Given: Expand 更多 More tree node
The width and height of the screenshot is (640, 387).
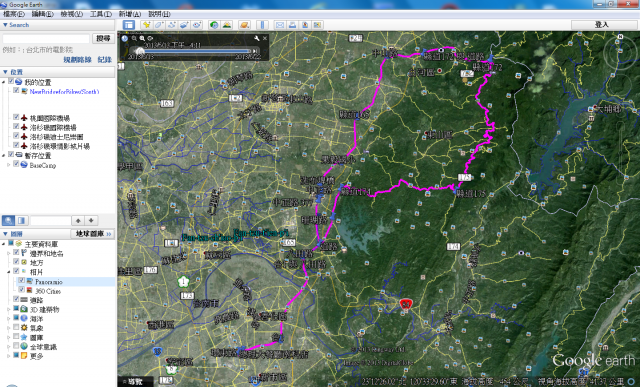Looking at the screenshot, I should 9,356.
